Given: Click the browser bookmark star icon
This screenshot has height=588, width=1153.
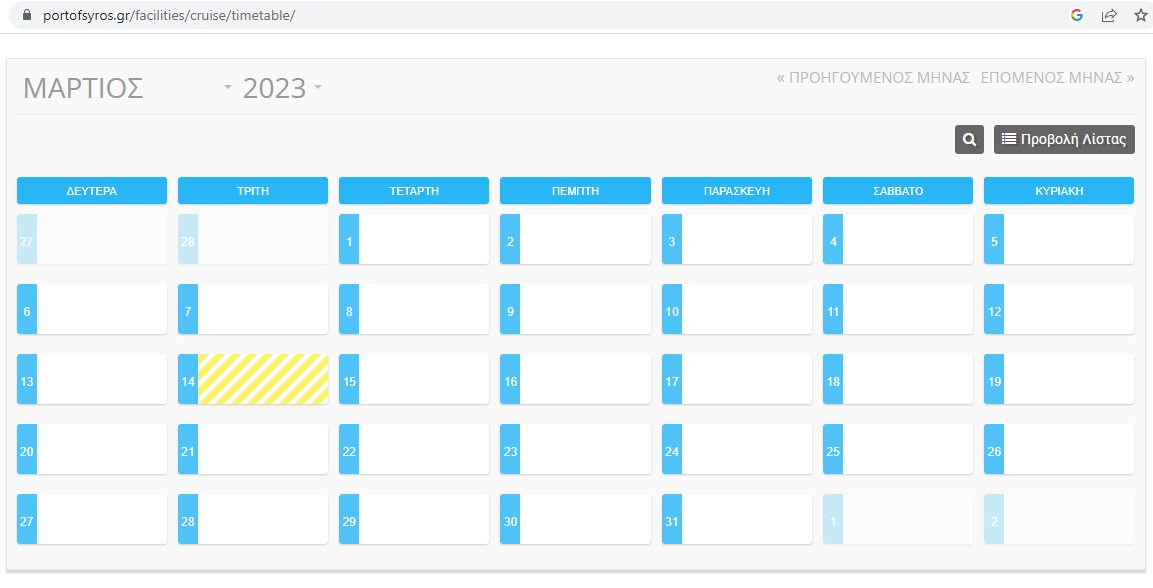Looking at the screenshot, I should click(x=1140, y=15).
